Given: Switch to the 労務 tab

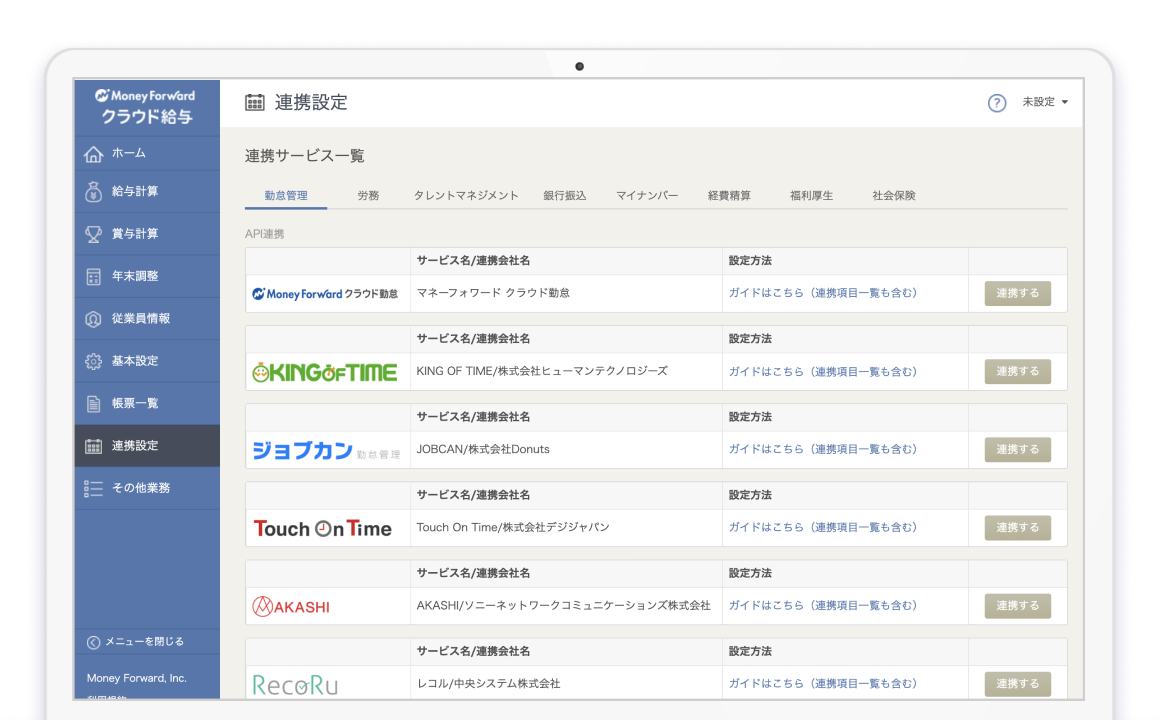Looking at the screenshot, I should point(368,195).
